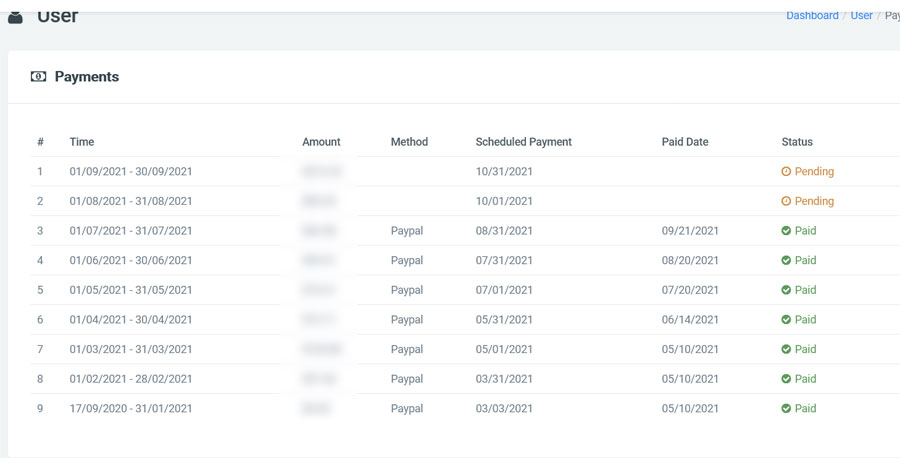Click the Method column header
The image size is (900, 458).
(409, 142)
